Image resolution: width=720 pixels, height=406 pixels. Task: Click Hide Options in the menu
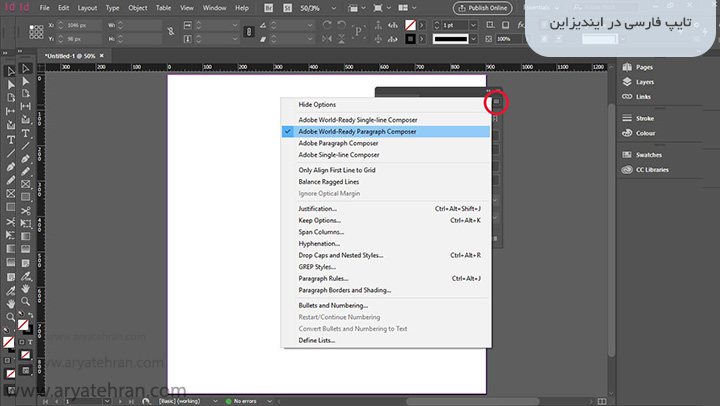click(x=317, y=104)
